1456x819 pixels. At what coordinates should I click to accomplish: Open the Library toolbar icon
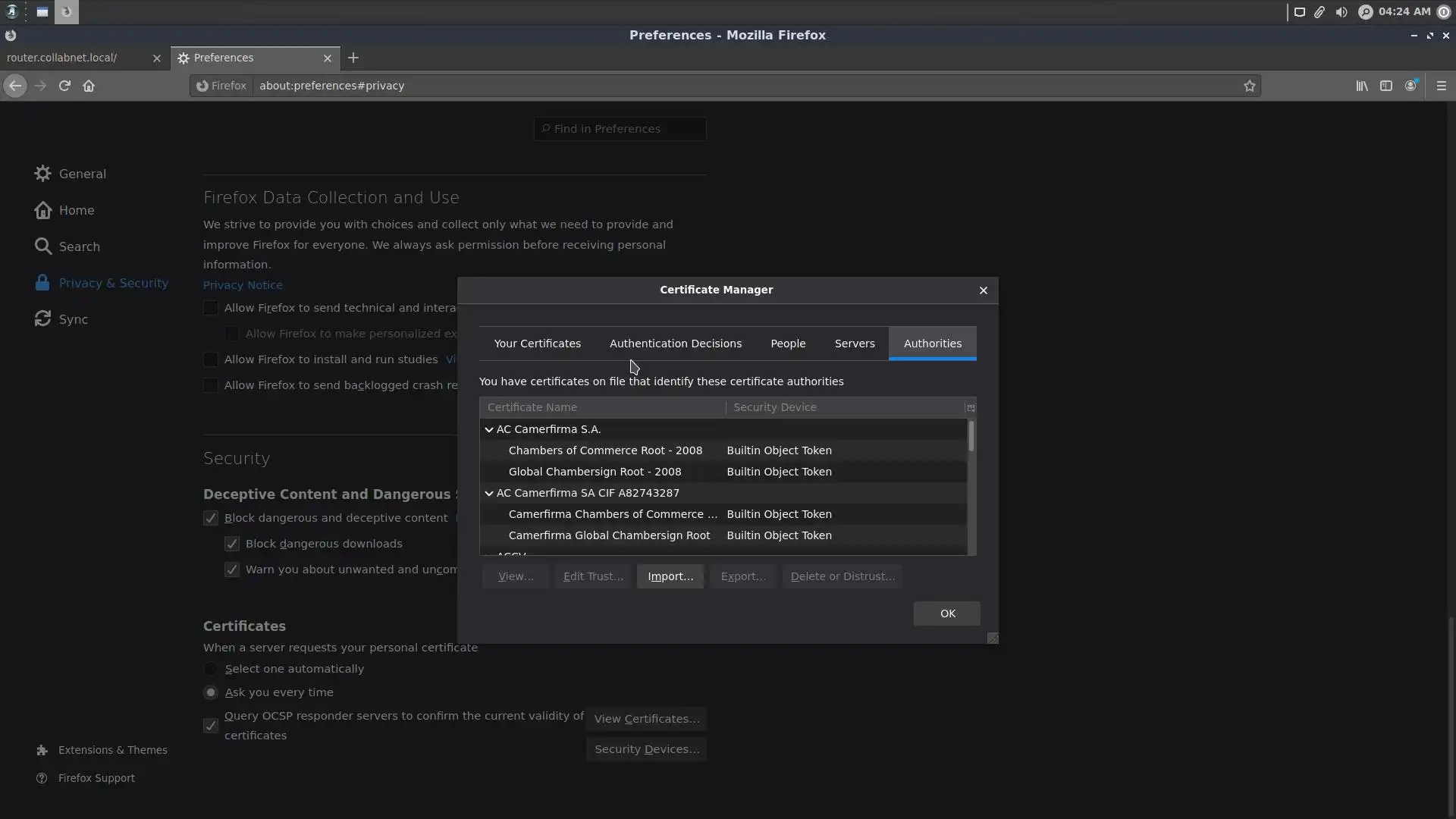pos(1362,86)
